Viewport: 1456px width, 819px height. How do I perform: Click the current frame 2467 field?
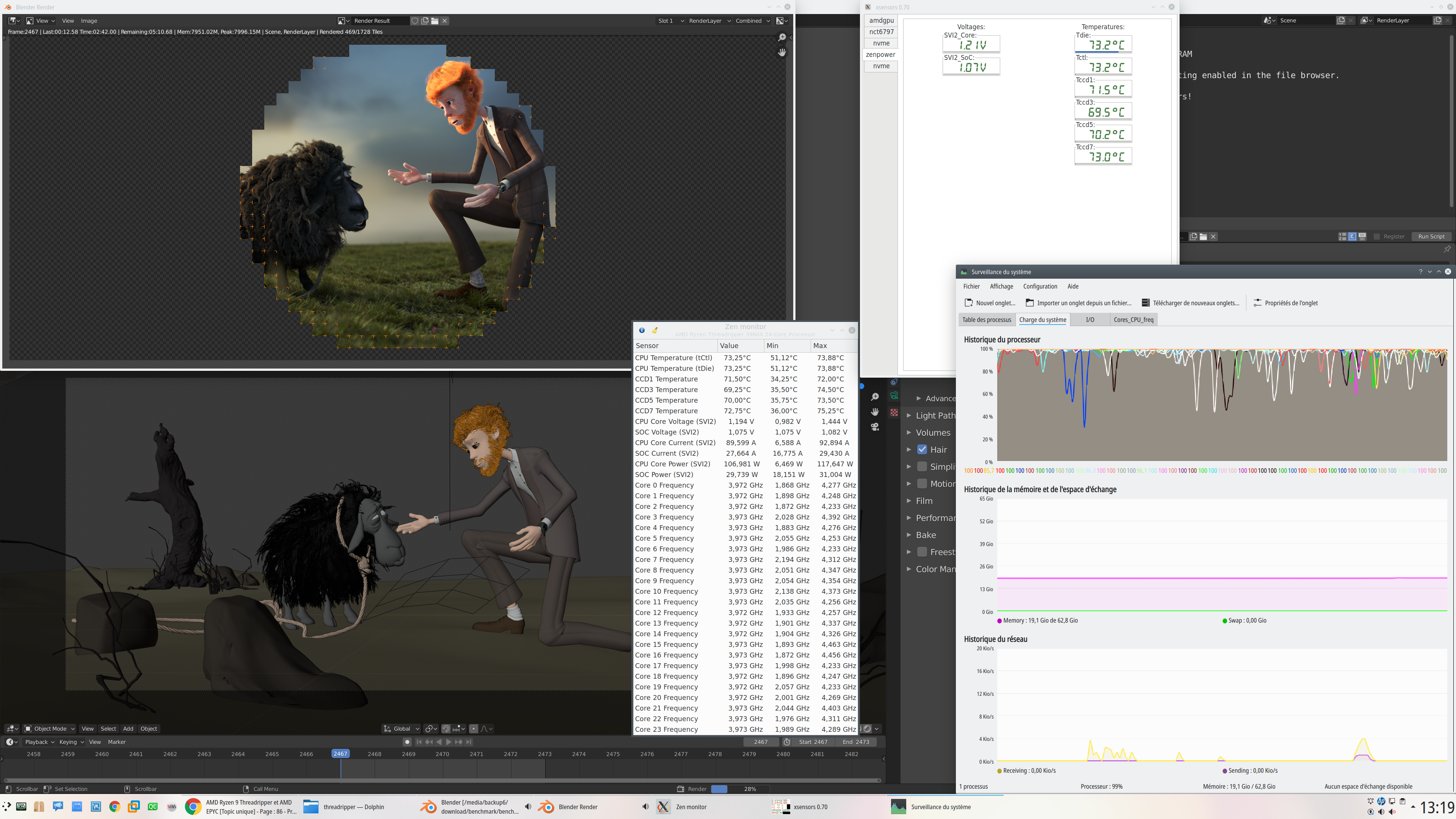pos(761,742)
